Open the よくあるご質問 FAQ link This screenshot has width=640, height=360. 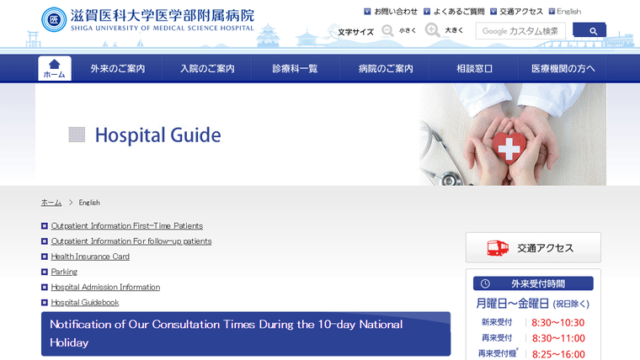point(459,11)
